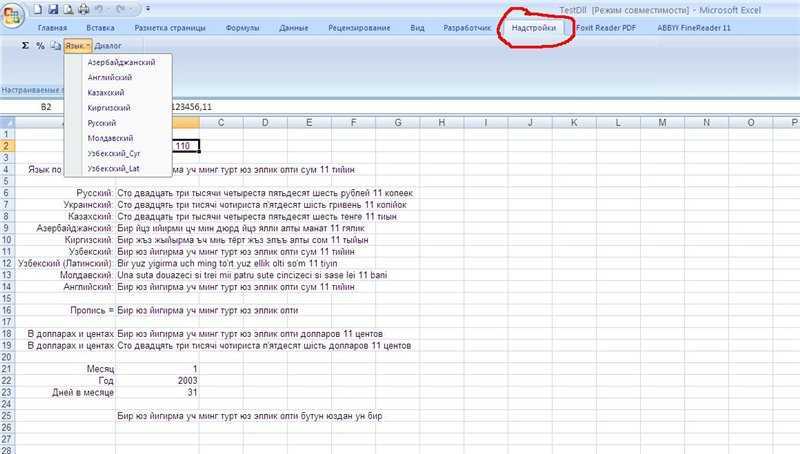Switch to the Вставка ribbon tab
The image size is (800, 454).
tap(100, 28)
